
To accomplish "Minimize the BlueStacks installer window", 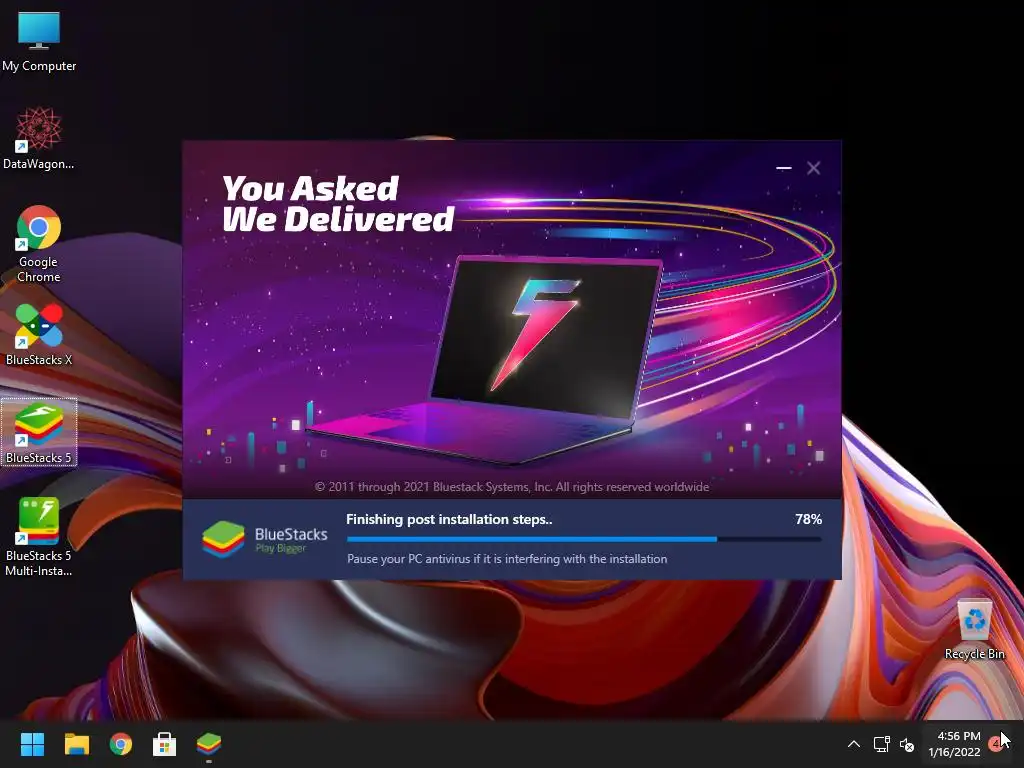I will [x=784, y=168].
